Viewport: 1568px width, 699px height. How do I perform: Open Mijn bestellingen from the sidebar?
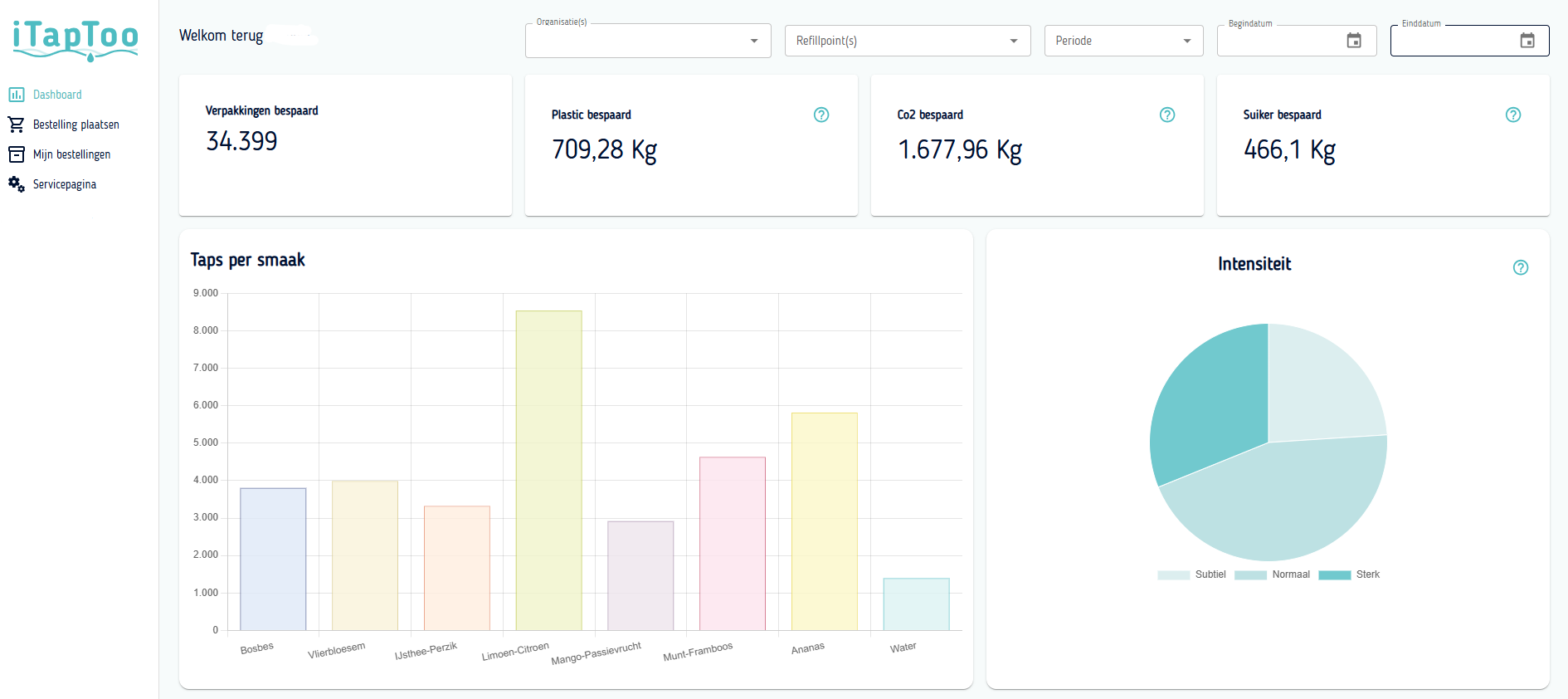pyautogui.click(x=71, y=154)
